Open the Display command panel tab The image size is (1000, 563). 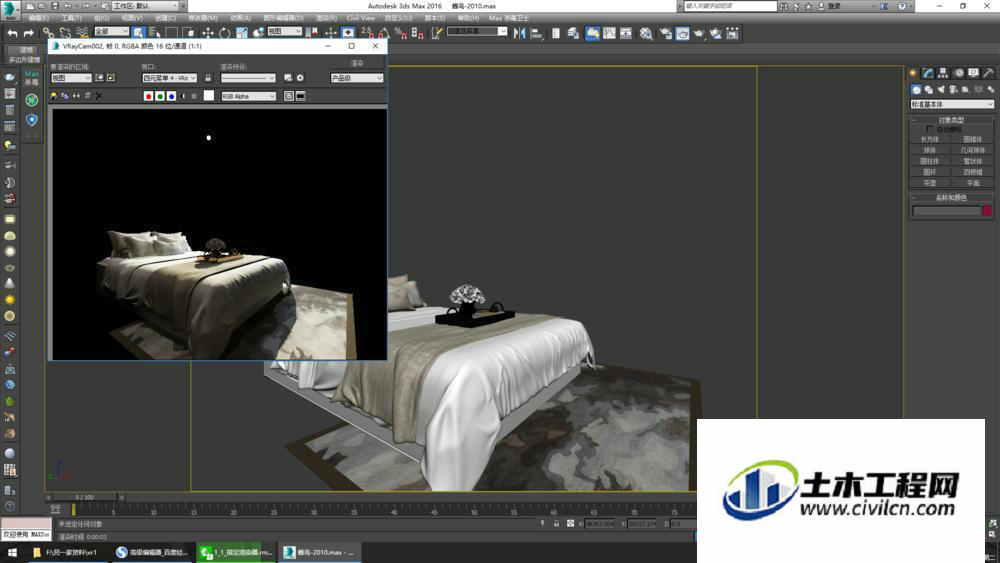[x=973, y=73]
